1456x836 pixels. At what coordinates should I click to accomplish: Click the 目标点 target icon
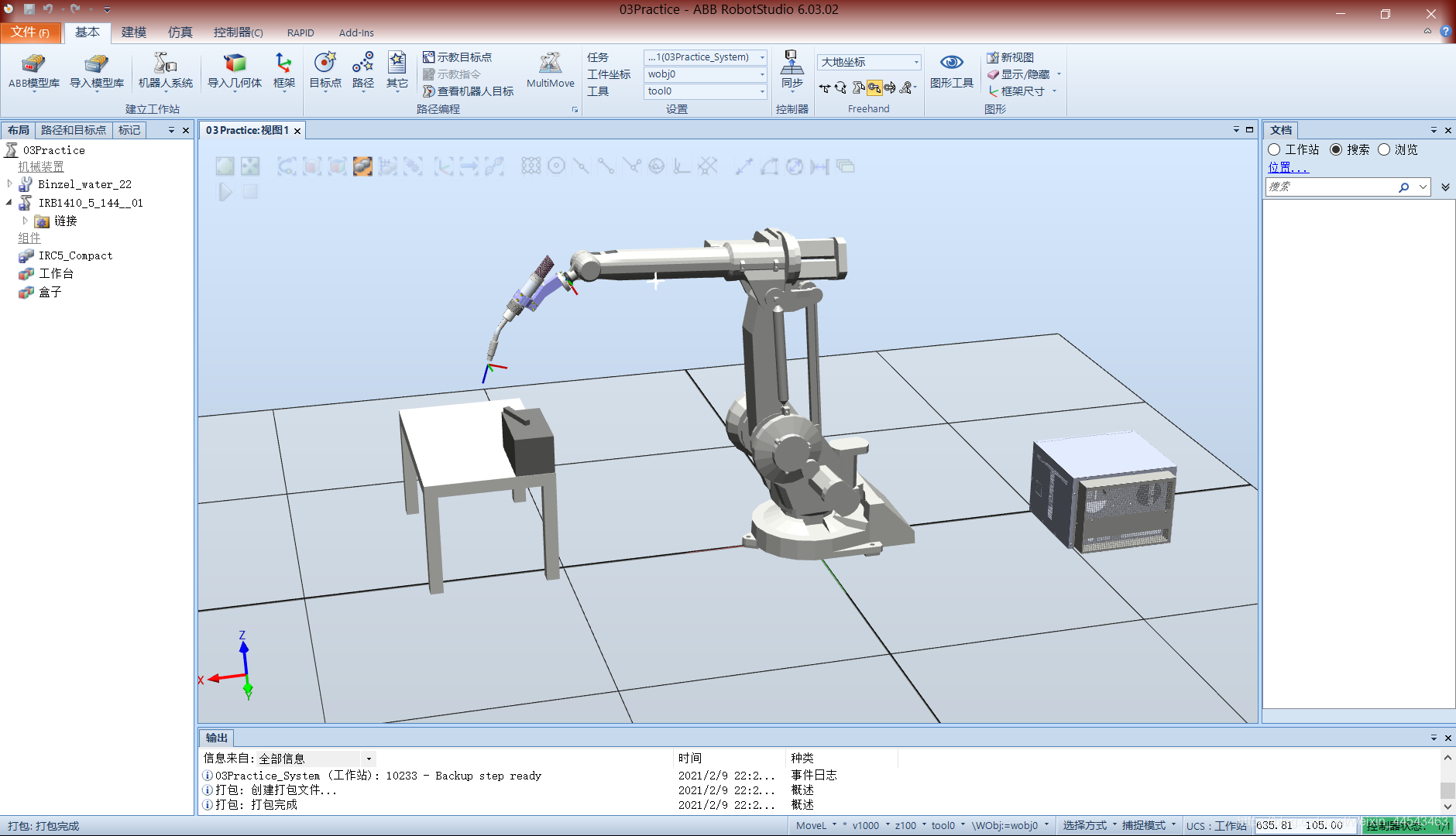point(325,71)
